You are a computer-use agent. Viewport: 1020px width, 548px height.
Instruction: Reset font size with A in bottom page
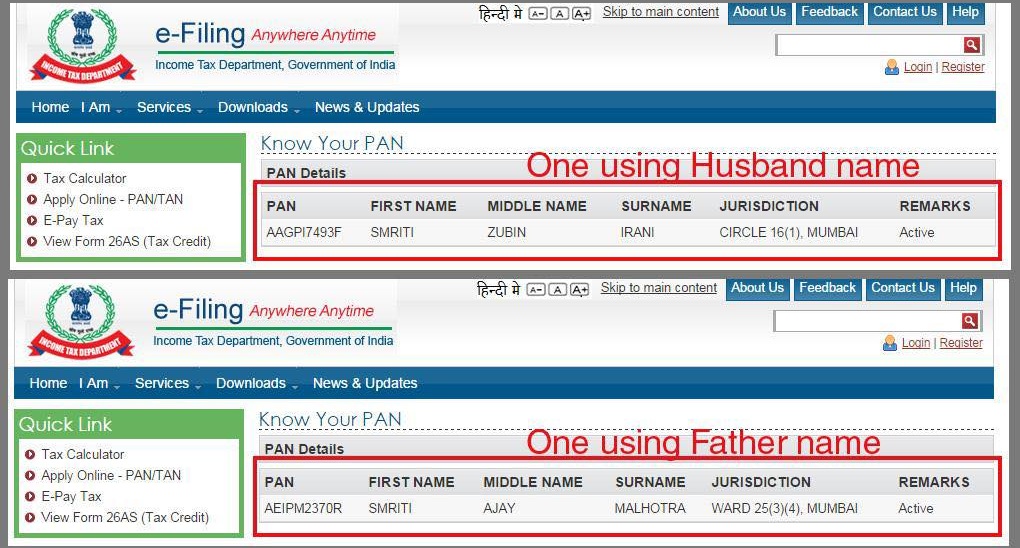pos(557,290)
